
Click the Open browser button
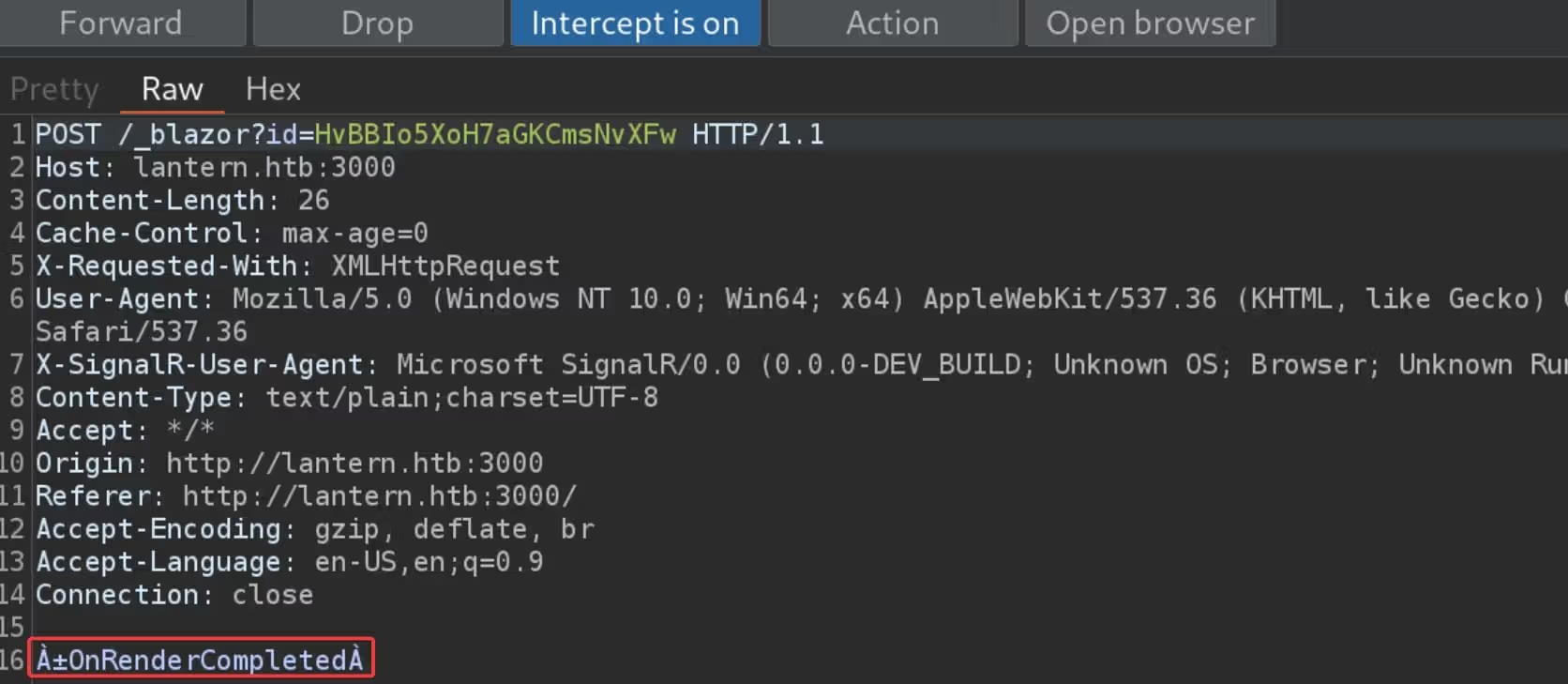pos(1150,23)
